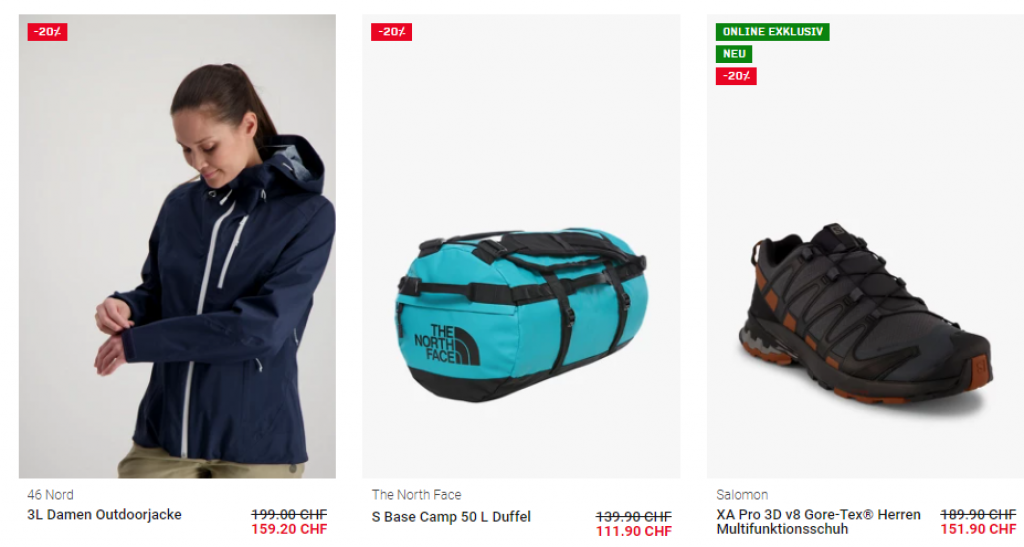
Task: Click the crossed-out 199.00 CHF price
Action: [289, 514]
